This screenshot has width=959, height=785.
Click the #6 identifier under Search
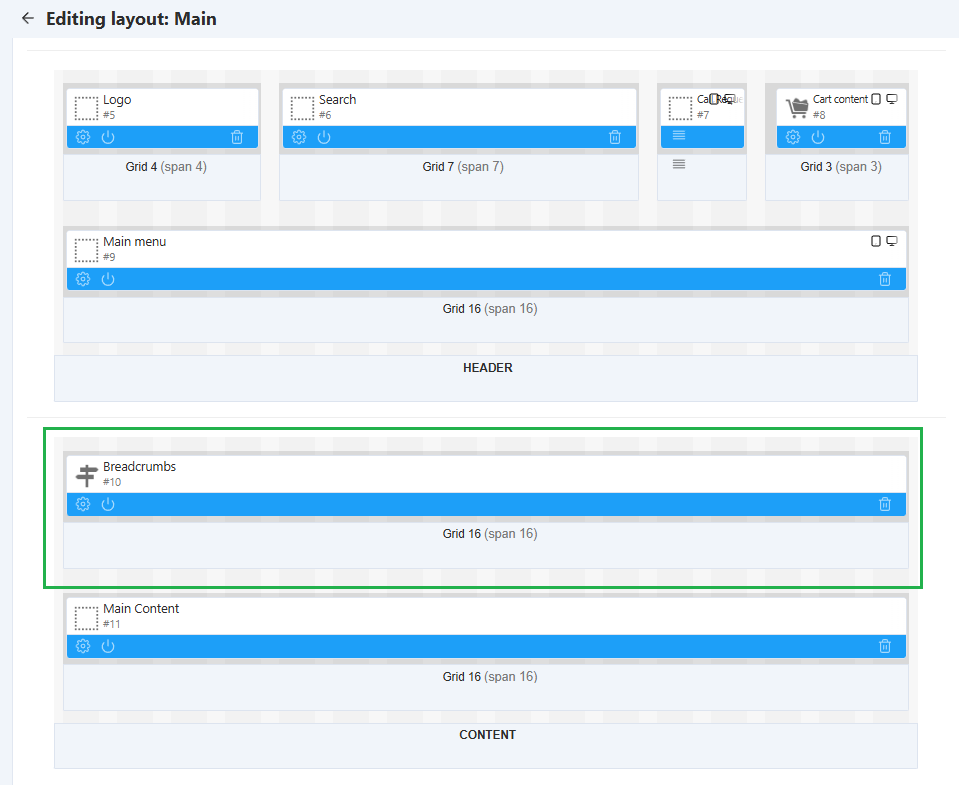pyautogui.click(x=325, y=114)
